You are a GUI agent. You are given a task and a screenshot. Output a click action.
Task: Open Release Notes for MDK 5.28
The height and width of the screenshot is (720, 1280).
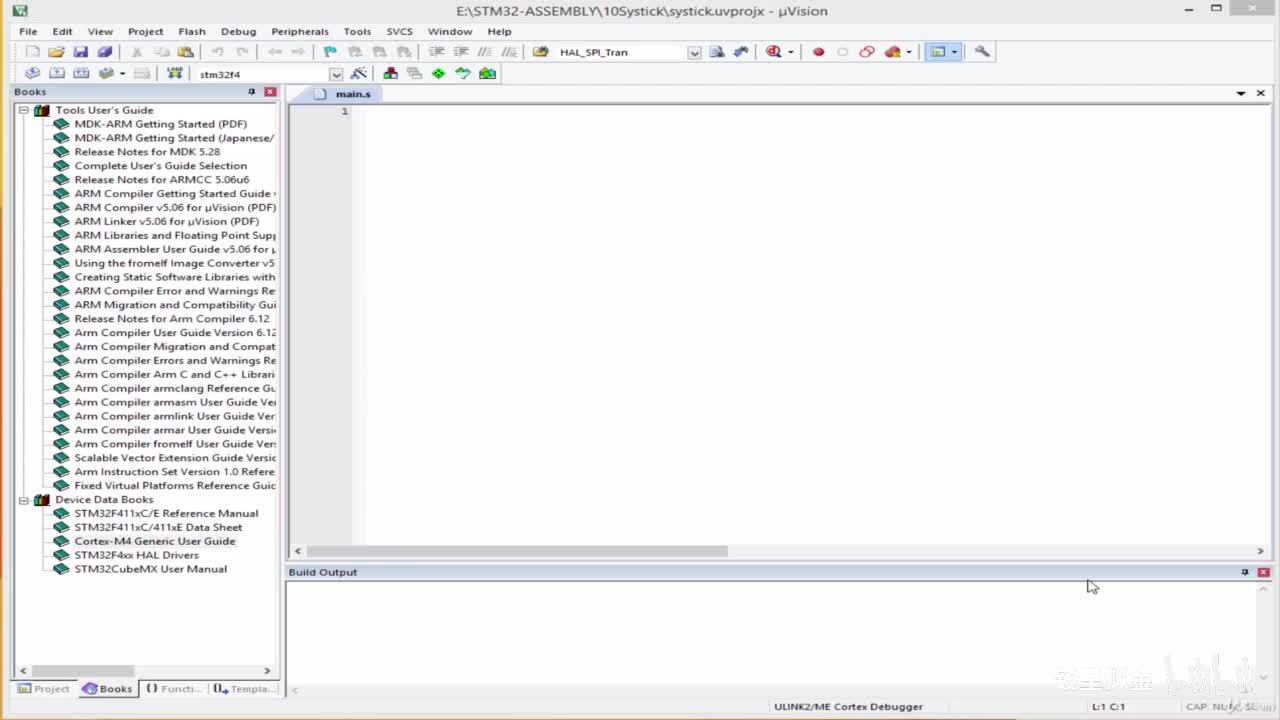tap(147, 152)
